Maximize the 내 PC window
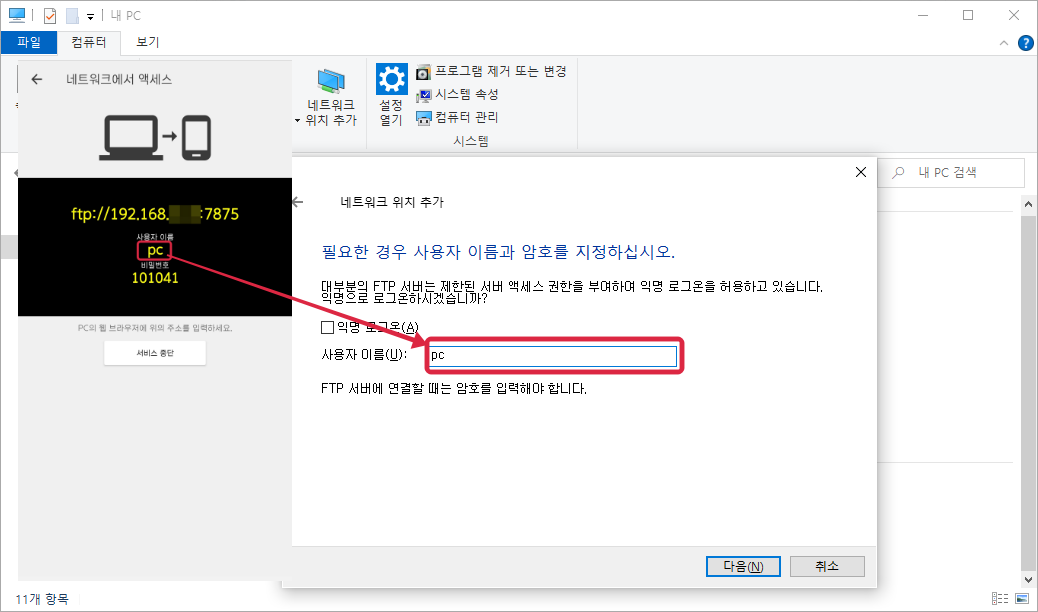Screen dimensions: 1038x612 point(968,15)
